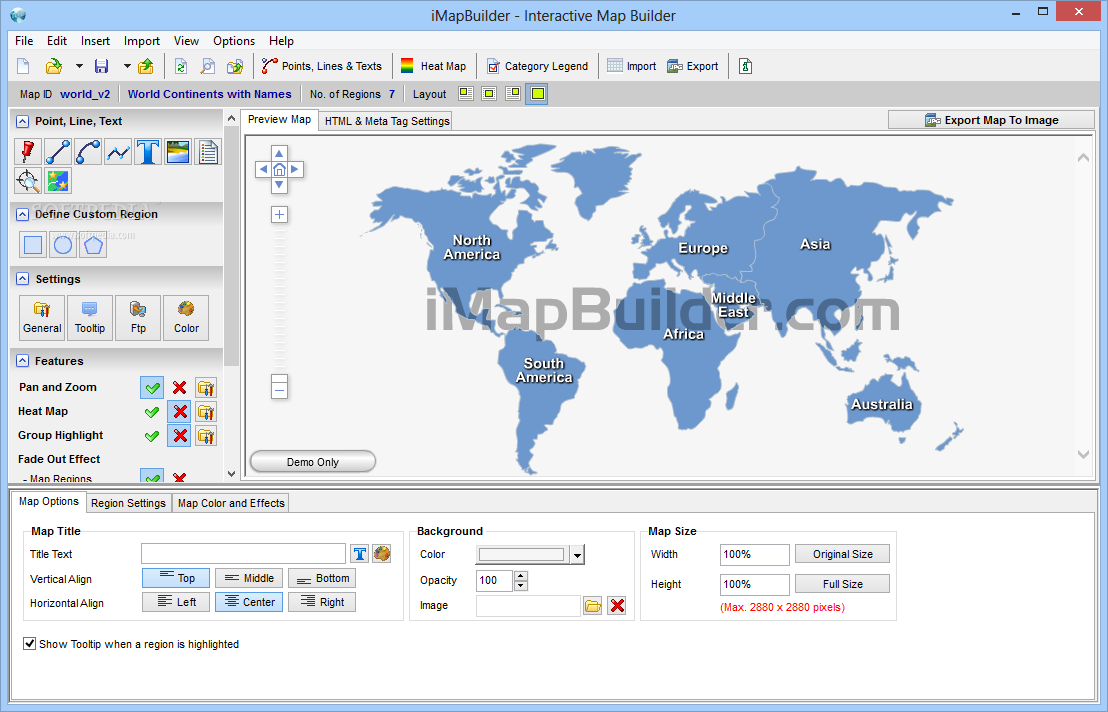Collapse the Define Custom Region section
Image resolution: width=1108 pixels, height=712 pixels.
coord(23,214)
